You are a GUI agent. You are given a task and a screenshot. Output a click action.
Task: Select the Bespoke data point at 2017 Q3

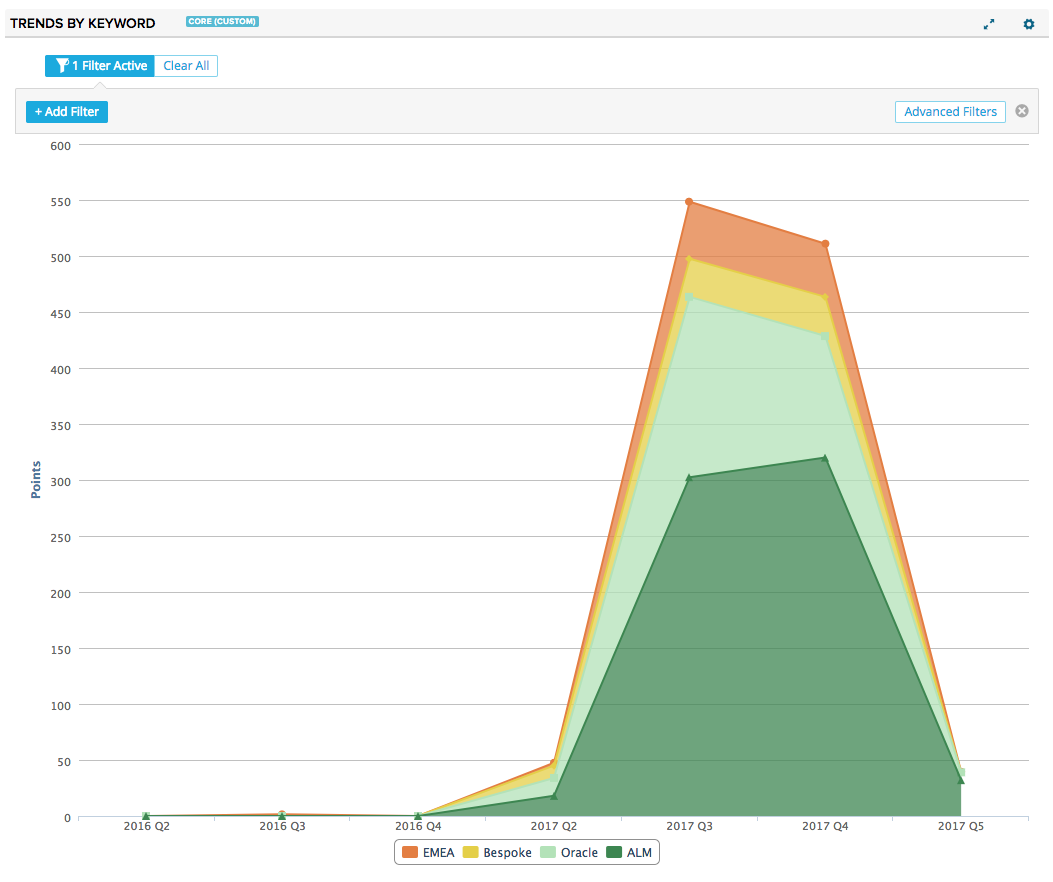[689, 259]
